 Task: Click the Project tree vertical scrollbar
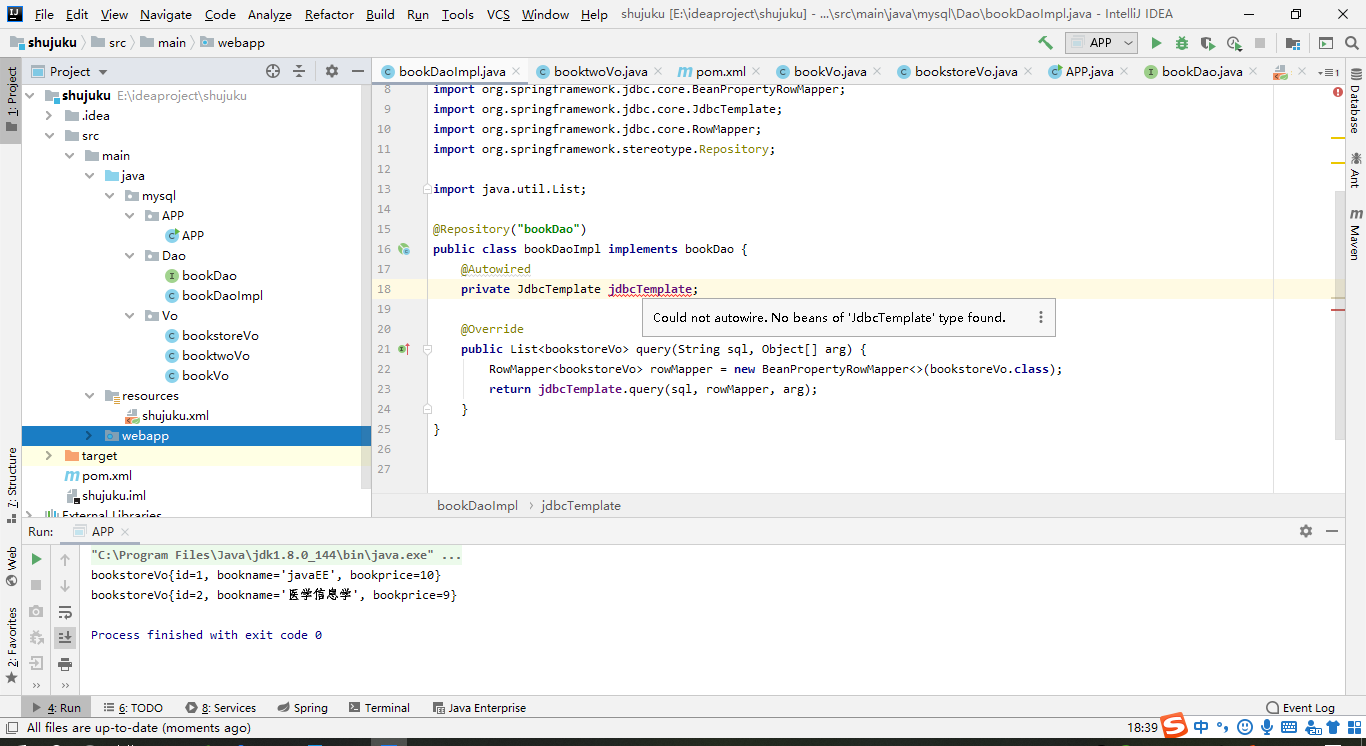366,287
